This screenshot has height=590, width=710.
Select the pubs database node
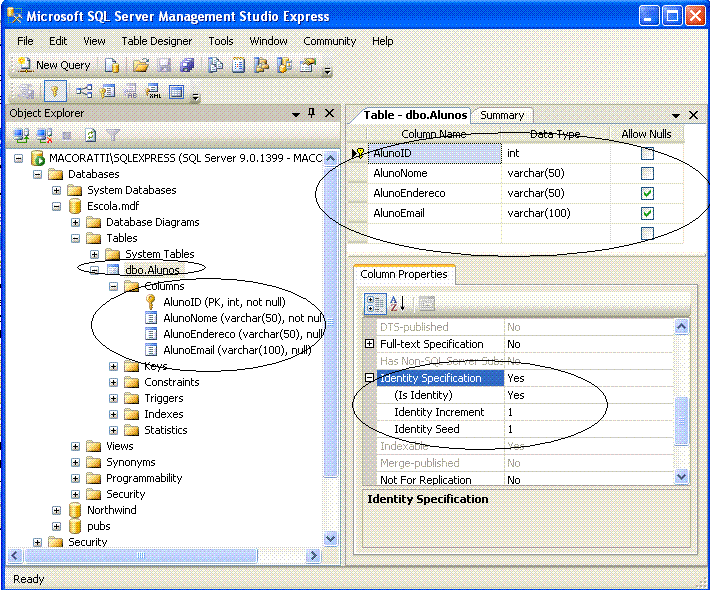(99, 526)
